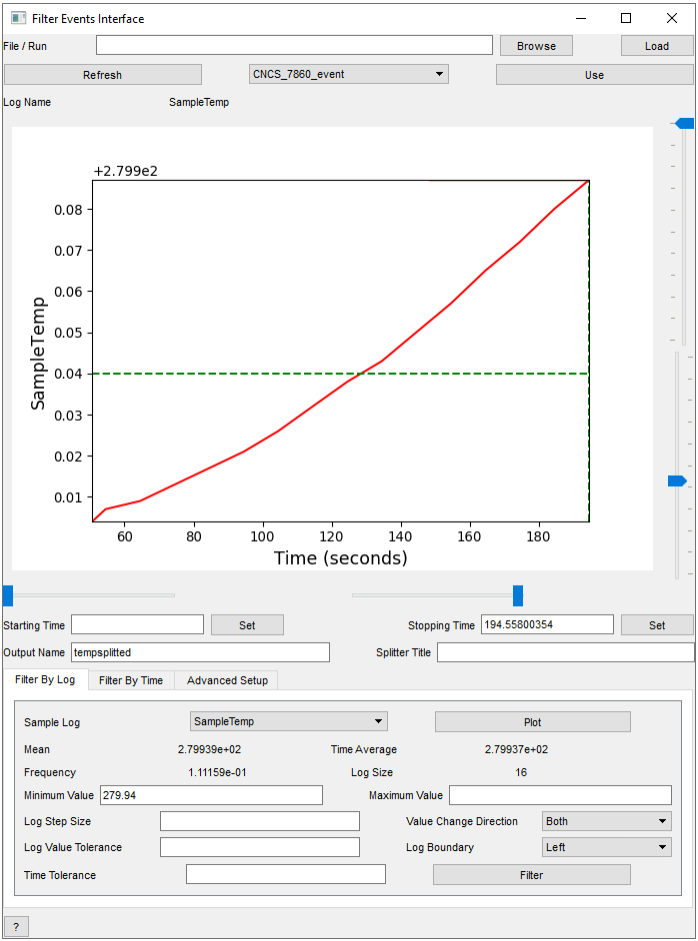Open the Value Change Direction dropdown set to Both
This screenshot has height=941, width=698.
pos(607,821)
